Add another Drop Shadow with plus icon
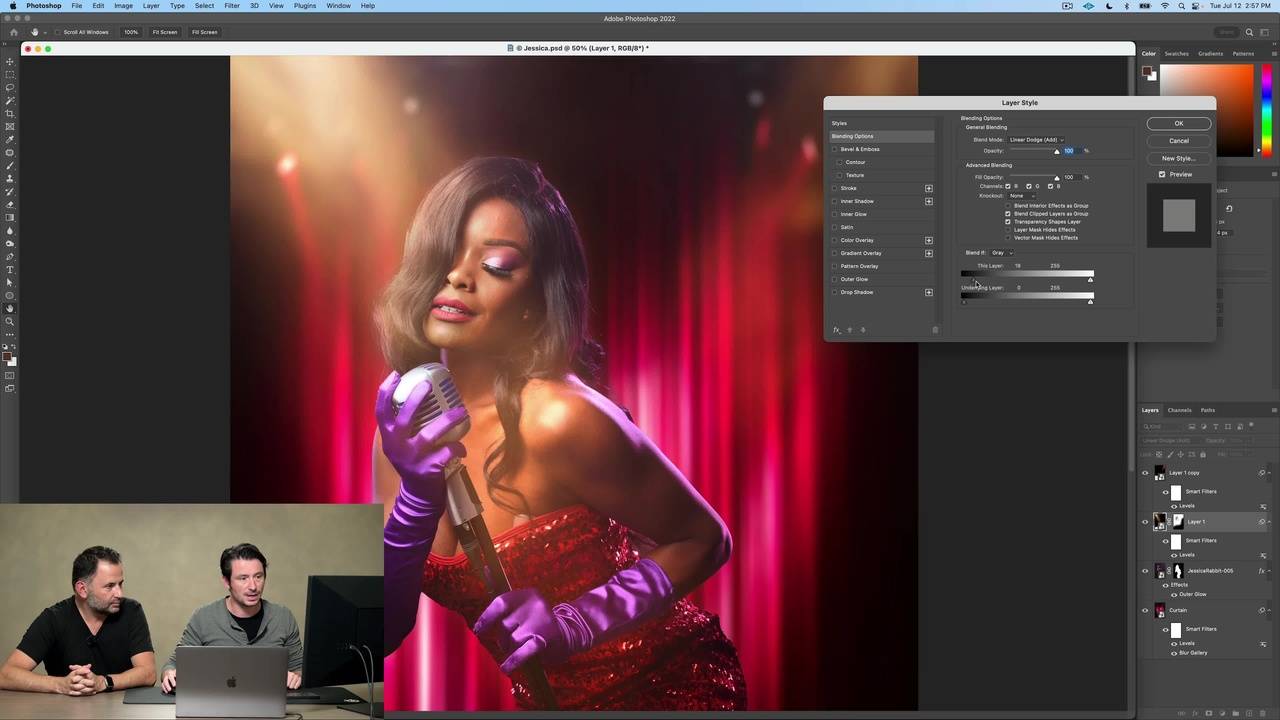1280x720 pixels. tap(929, 292)
